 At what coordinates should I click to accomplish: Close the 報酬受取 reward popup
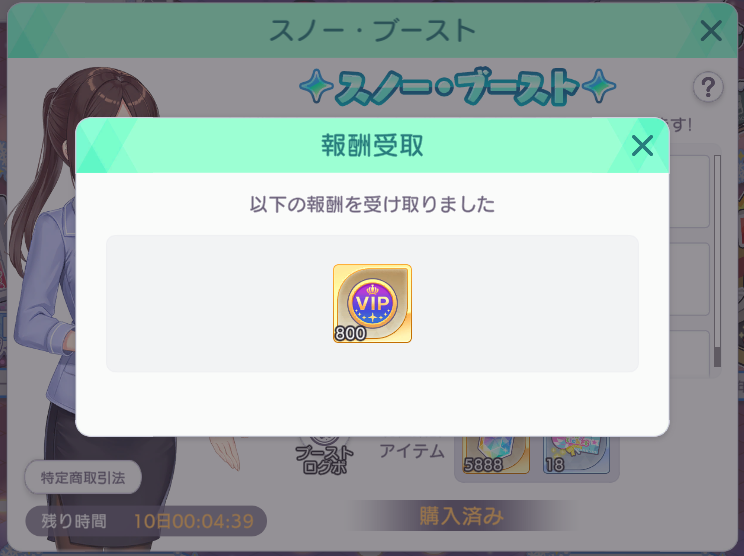click(x=642, y=146)
